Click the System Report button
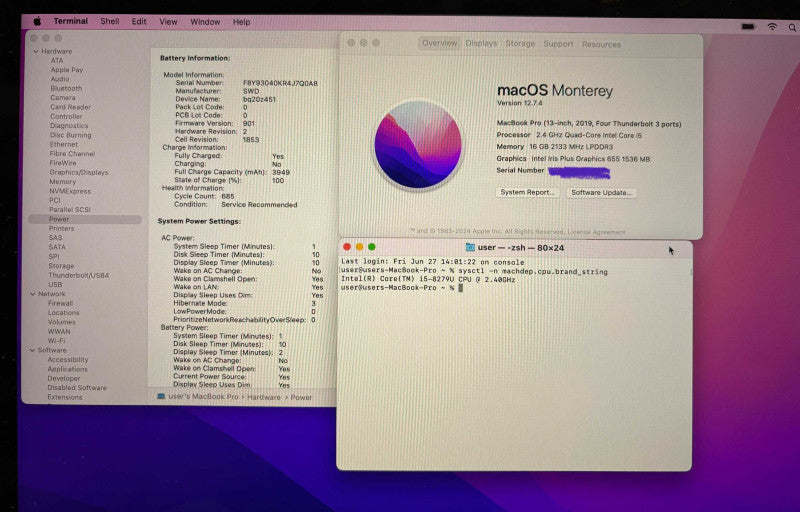This screenshot has width=800, height=512. point(527,192)
